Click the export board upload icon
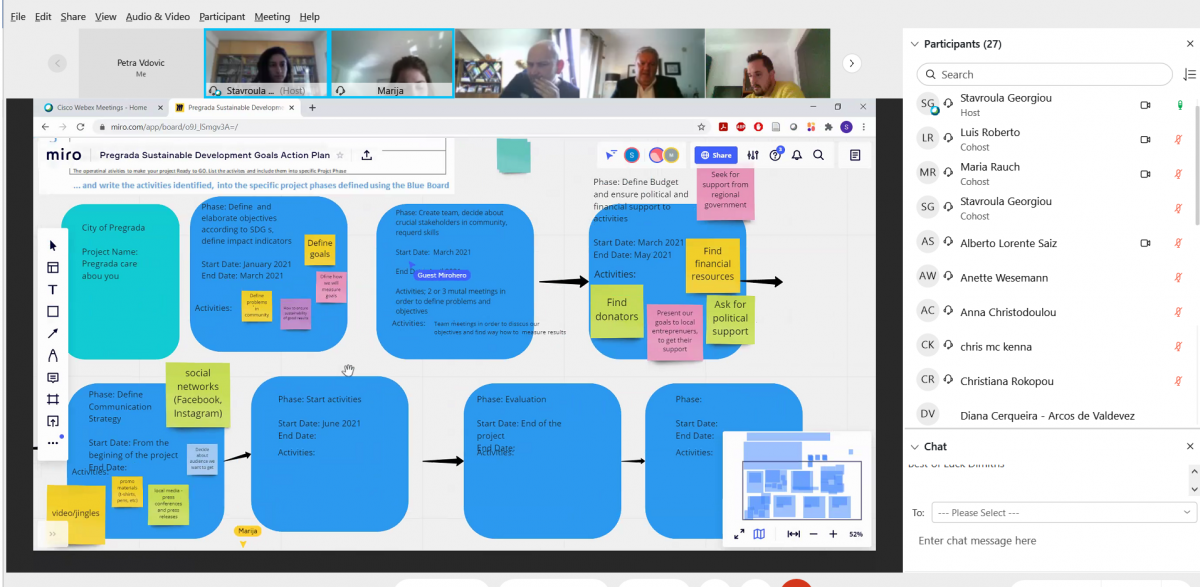 (x=367, y=155)
